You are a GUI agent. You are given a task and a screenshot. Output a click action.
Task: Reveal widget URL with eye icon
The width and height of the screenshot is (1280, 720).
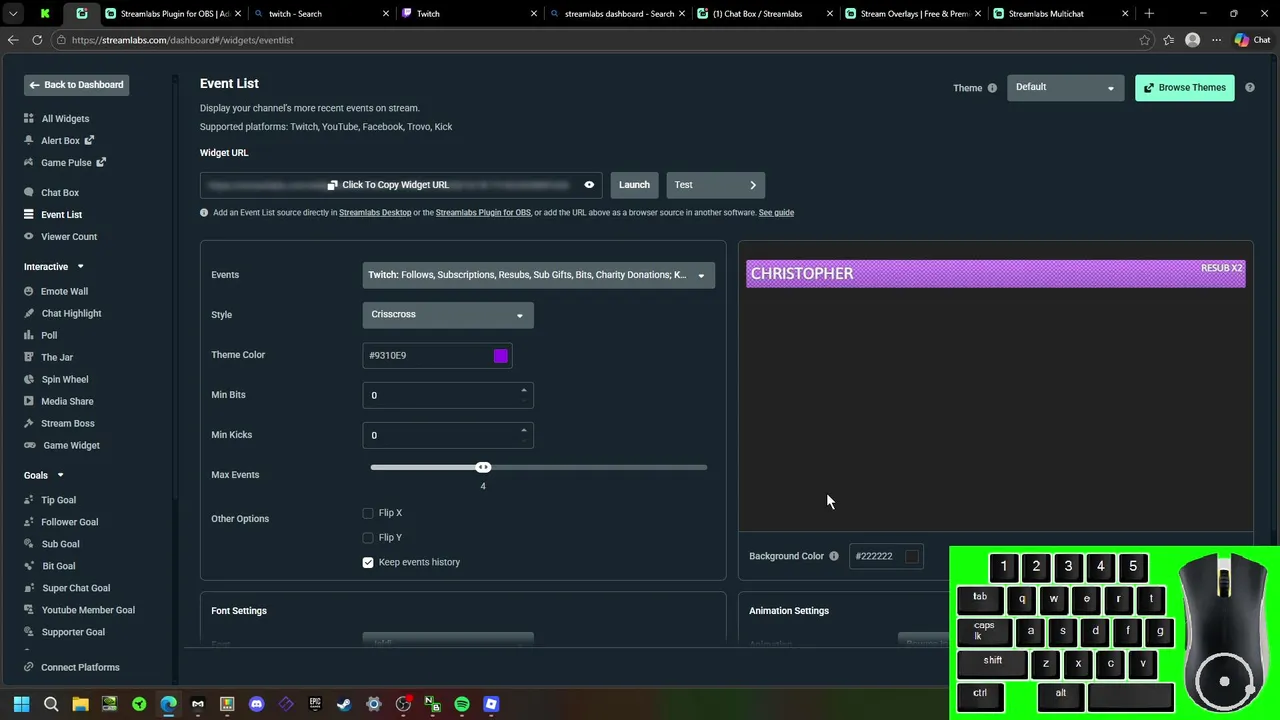tap(589, 185)
